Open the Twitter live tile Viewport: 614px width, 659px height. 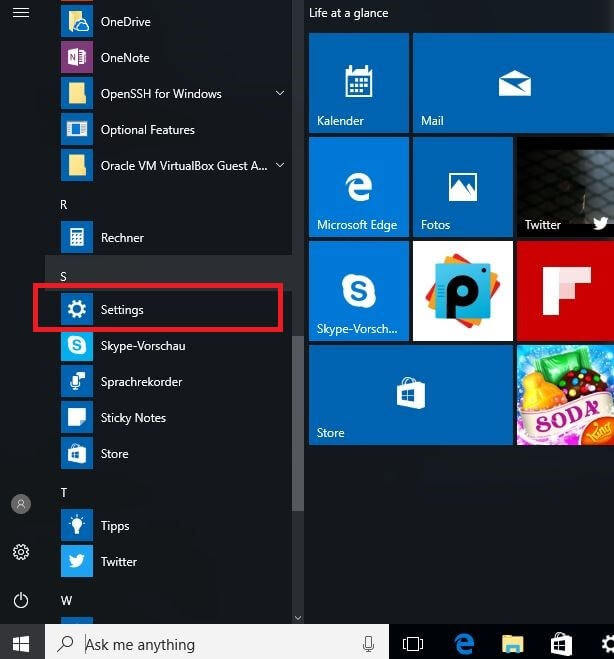(565, 187)
